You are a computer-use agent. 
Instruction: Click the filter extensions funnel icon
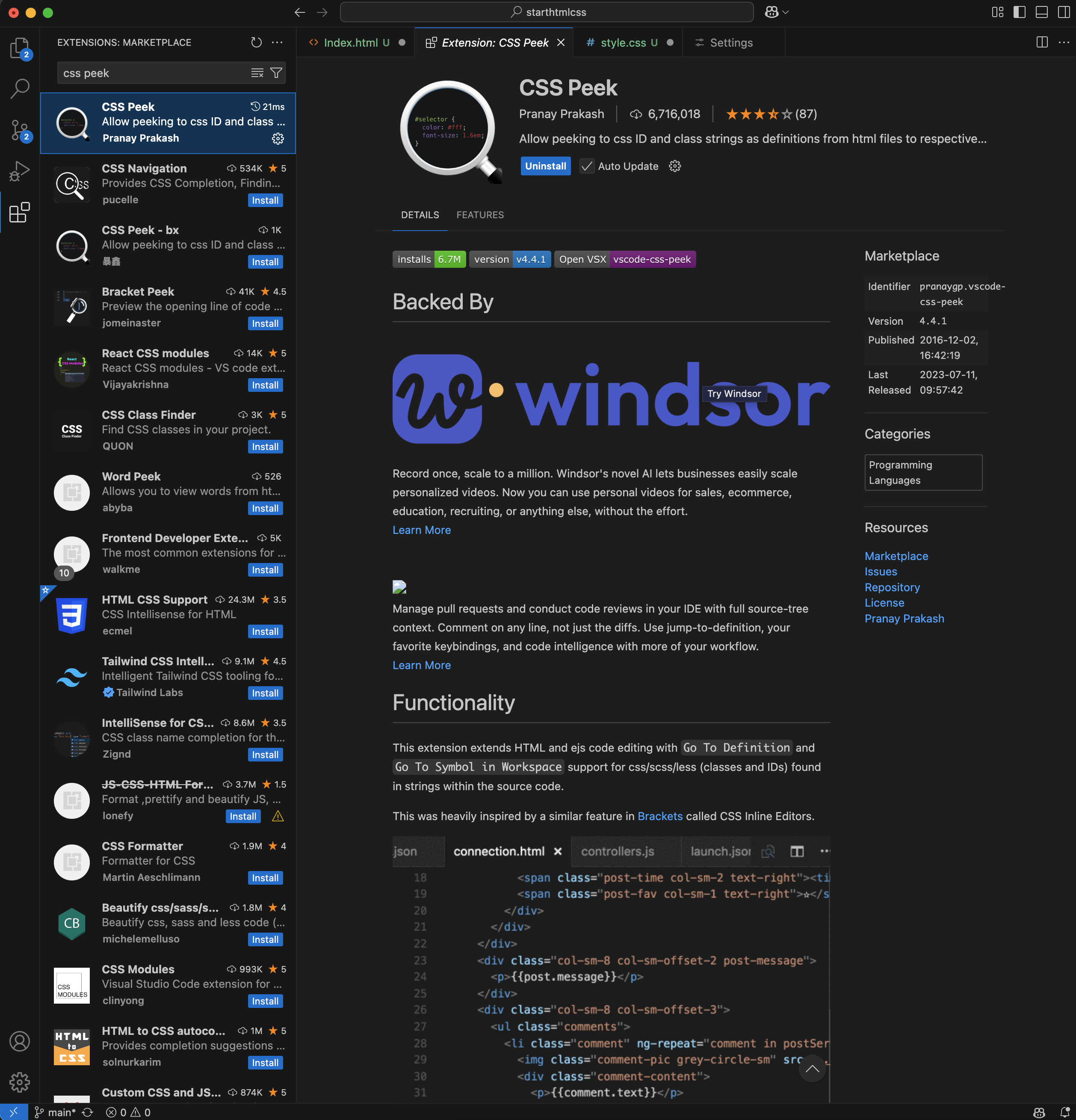(x=276, y=73)
